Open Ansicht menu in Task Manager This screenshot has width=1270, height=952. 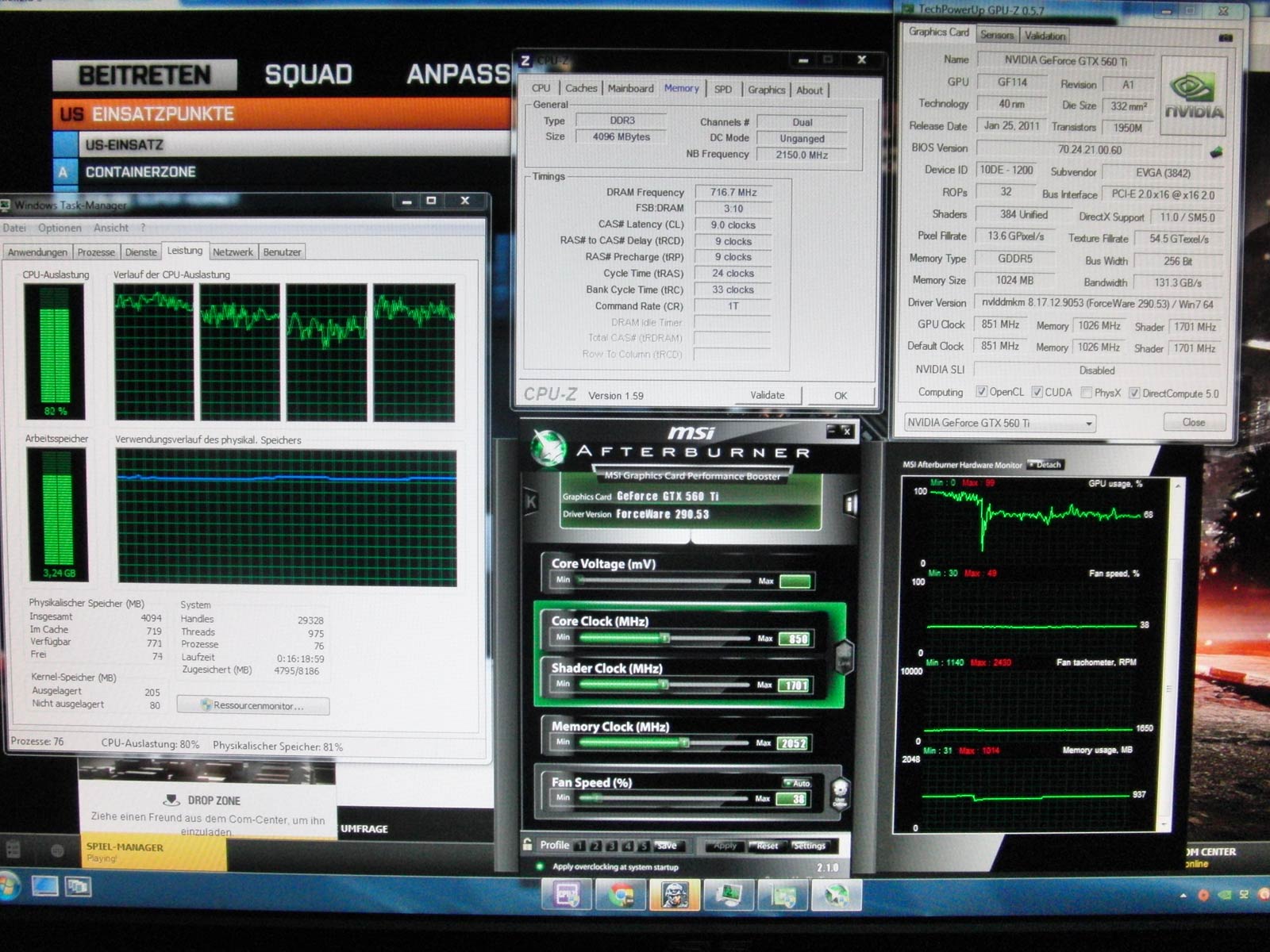pos(111,228)
